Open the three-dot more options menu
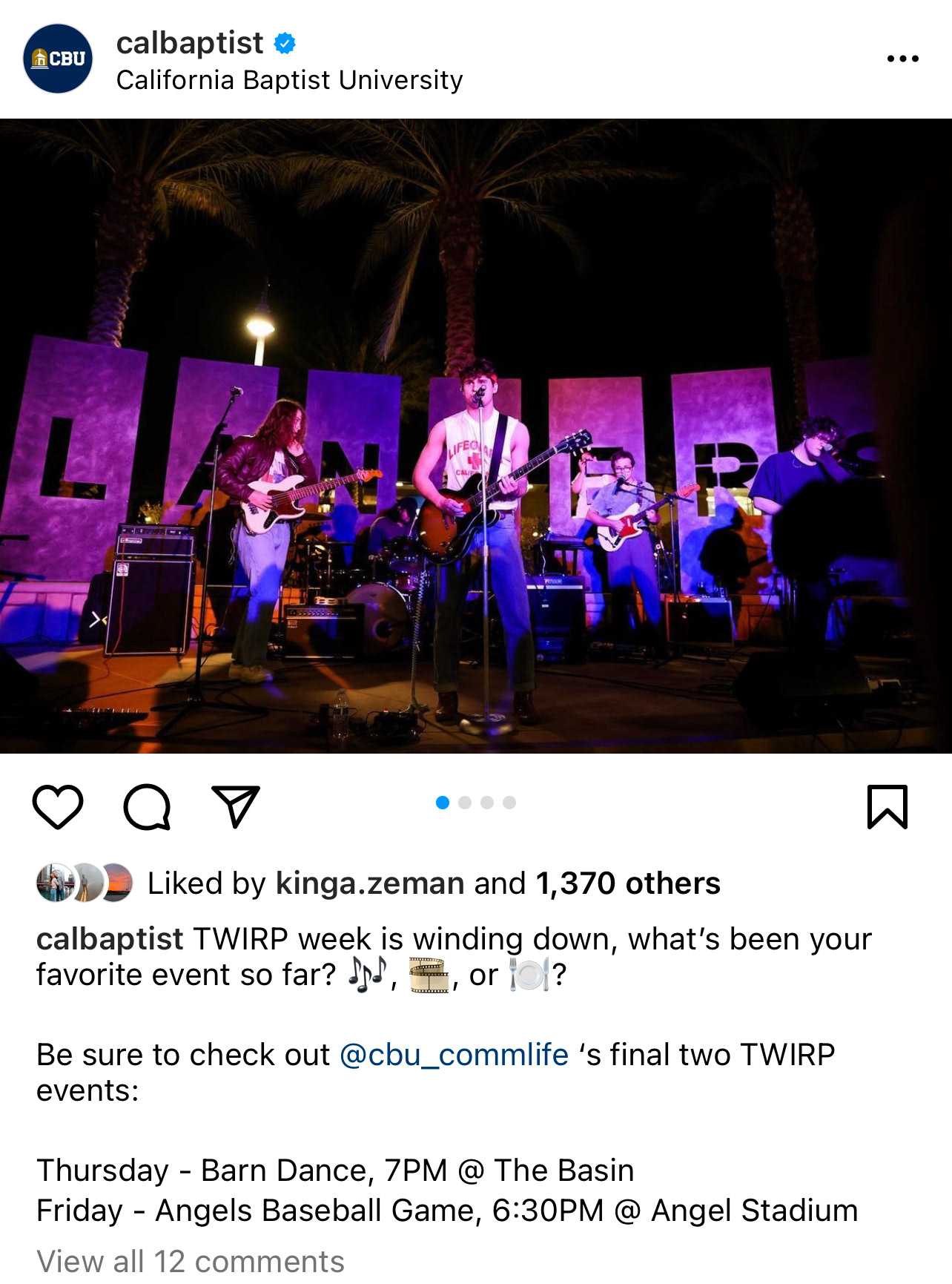The image size is (952, 1284). click(x=902, y=59)
